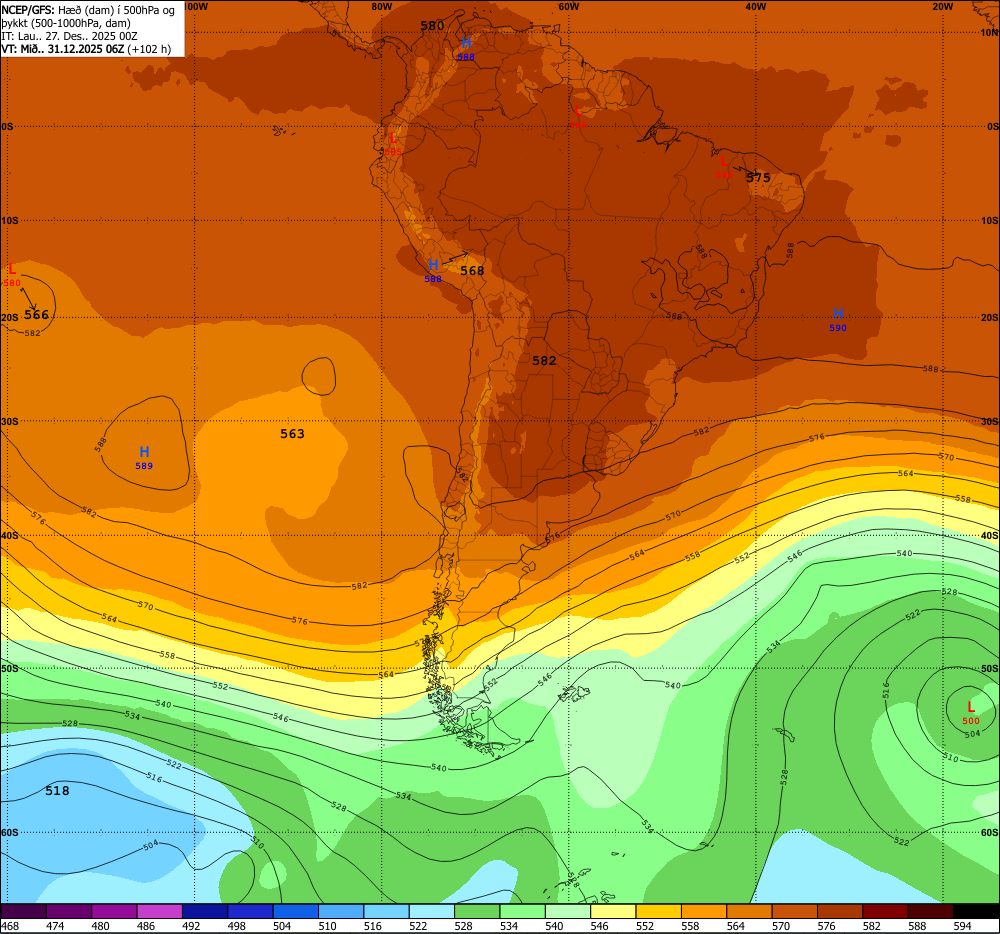The image size is (1000, 934).
Task: Click the 100W longitude label
Action: tap(195, 6)
